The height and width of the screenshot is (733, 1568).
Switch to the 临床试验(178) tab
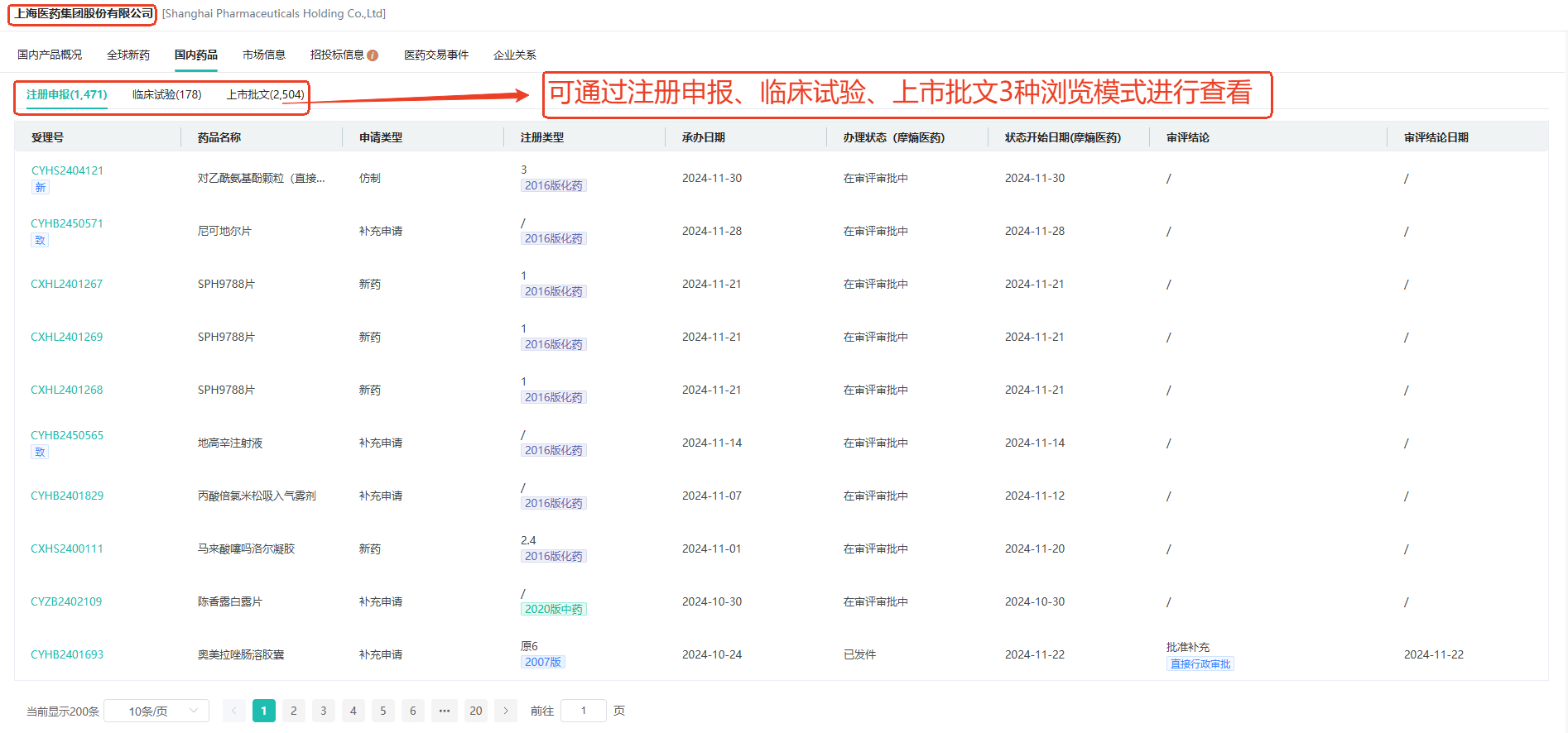click(x=166, y=95)
